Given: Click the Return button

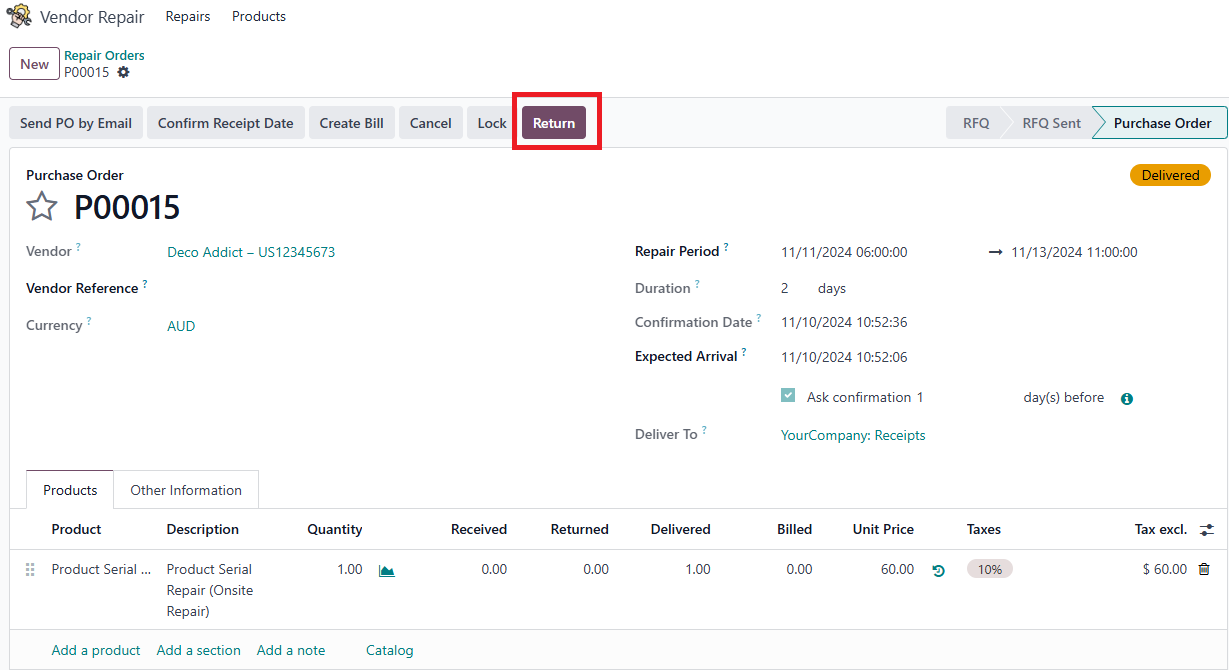Looking at the screenshot, I should (554, 123).
